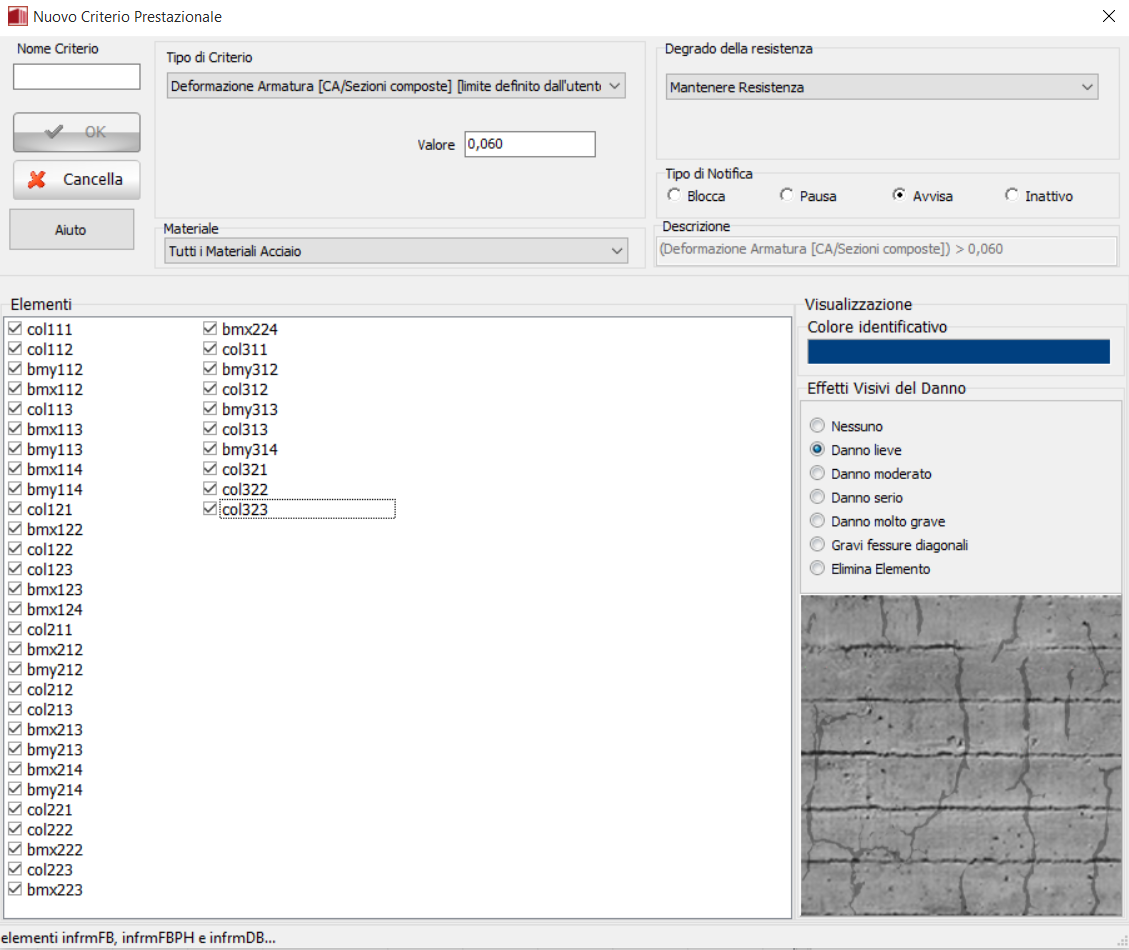1129x950 pixels.
Task: Click the cracked concrete preview image
Action: tap(961, 755)
